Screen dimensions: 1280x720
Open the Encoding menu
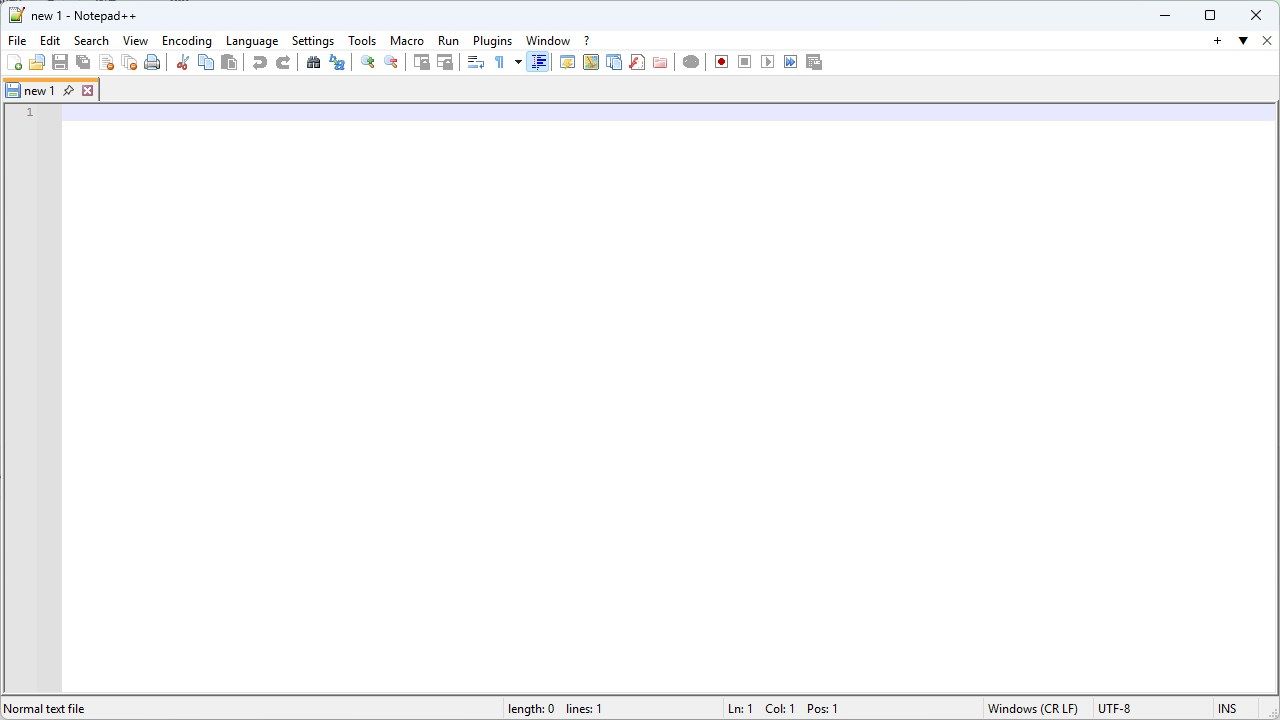pyautogui.click(x=187, y=41)
